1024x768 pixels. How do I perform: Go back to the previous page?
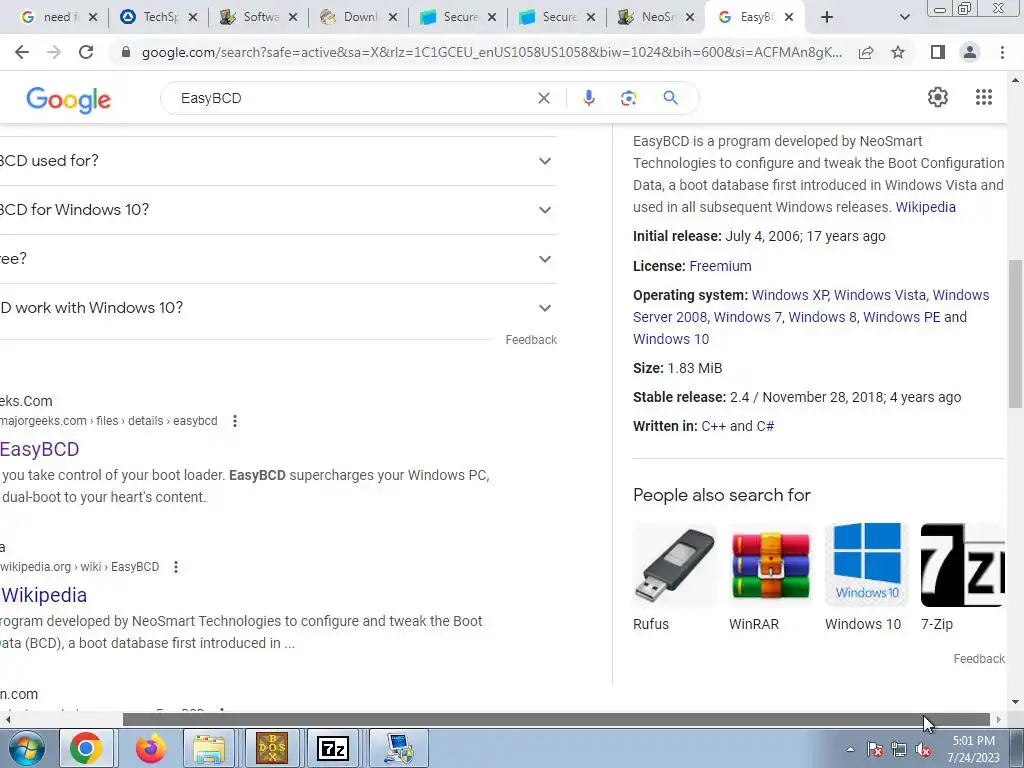[x=22, y=52]
